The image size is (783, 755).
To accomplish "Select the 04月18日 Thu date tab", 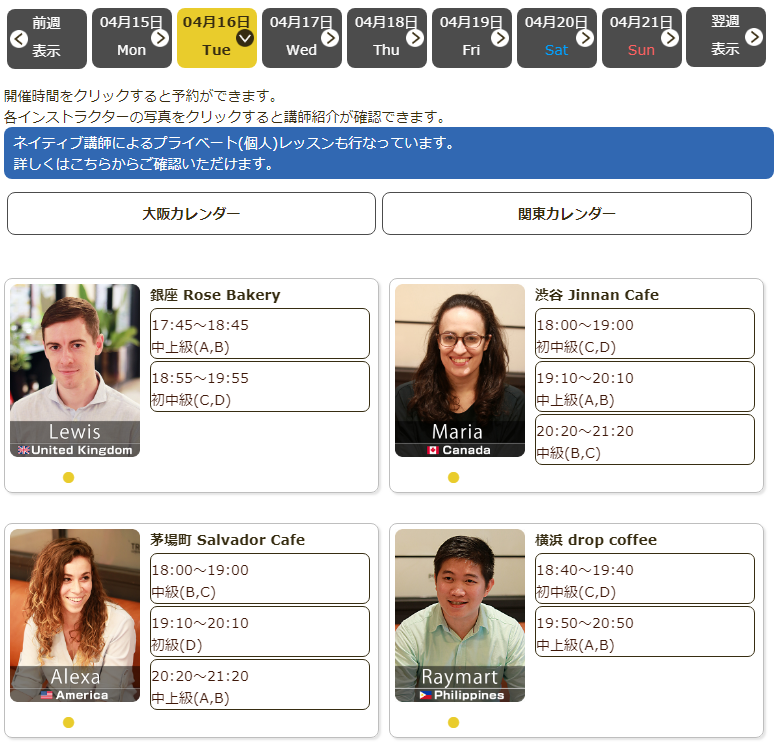I will click(x=386, y=38).
